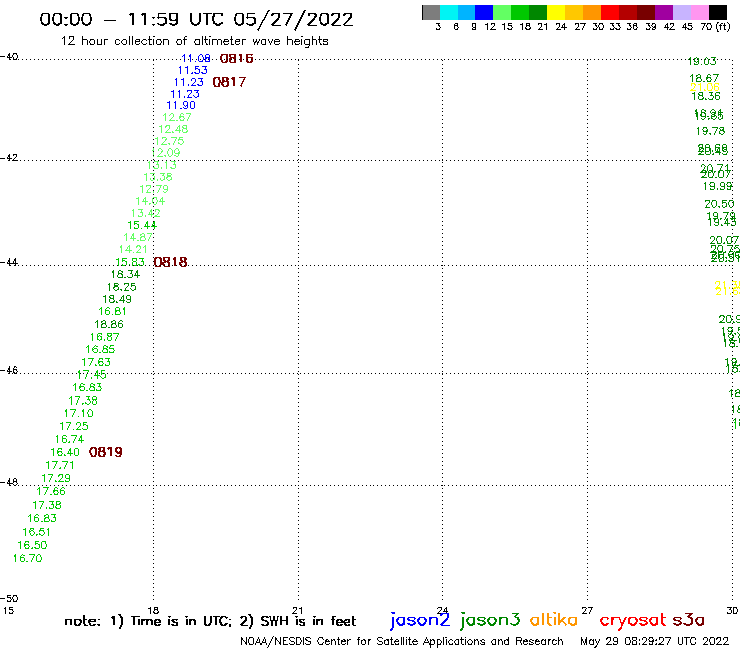Click the 16.40 value beside 0819
The height and width of the screenshot is (650, 740).
click(65, 452)
